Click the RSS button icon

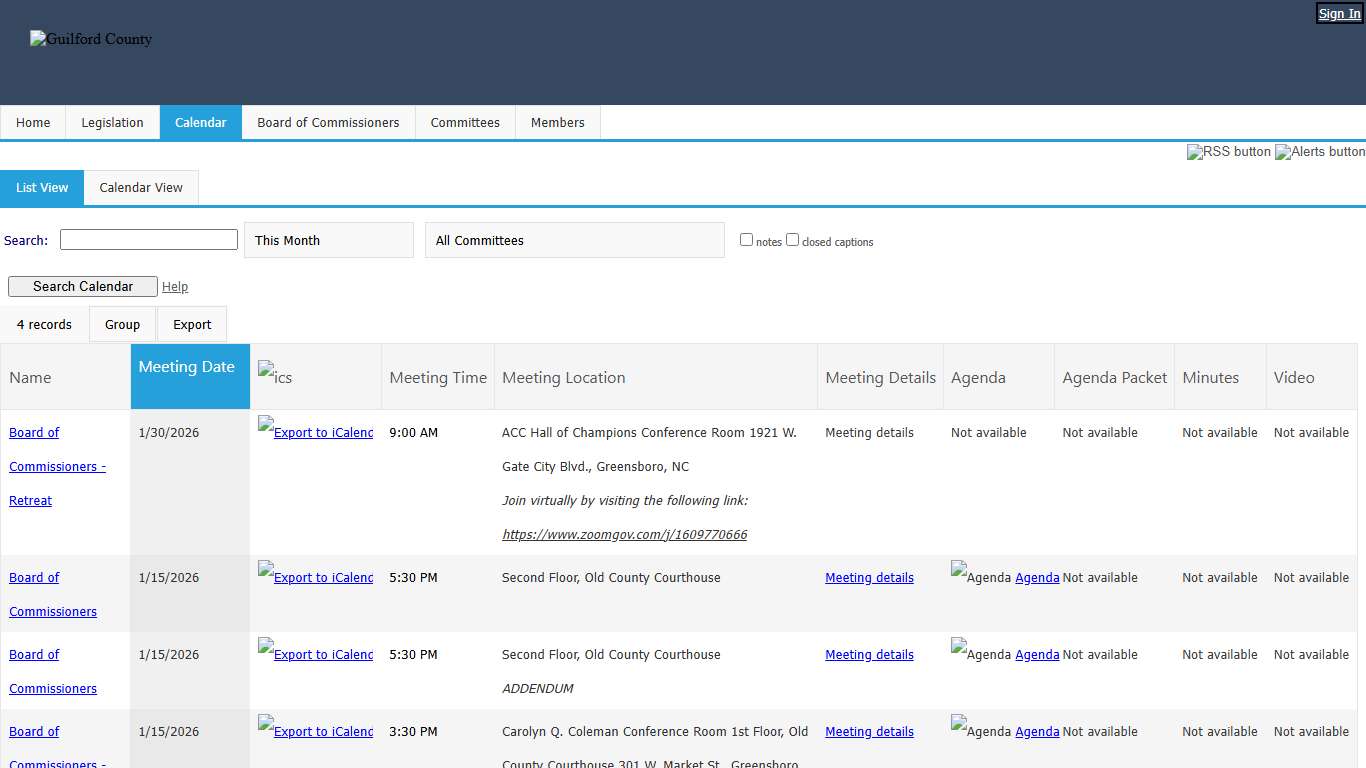pyautogui.click(x=1228, y=152)
